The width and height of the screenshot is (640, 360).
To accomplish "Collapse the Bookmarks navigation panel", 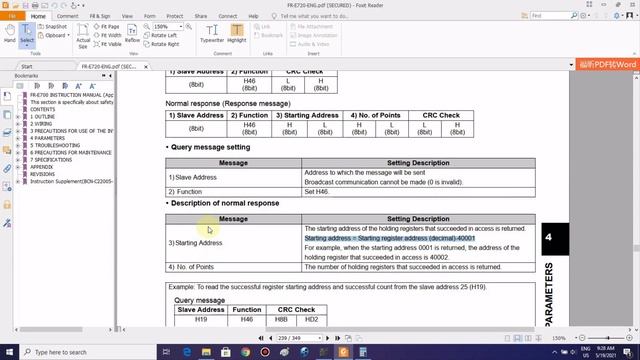I will point(110,76).
